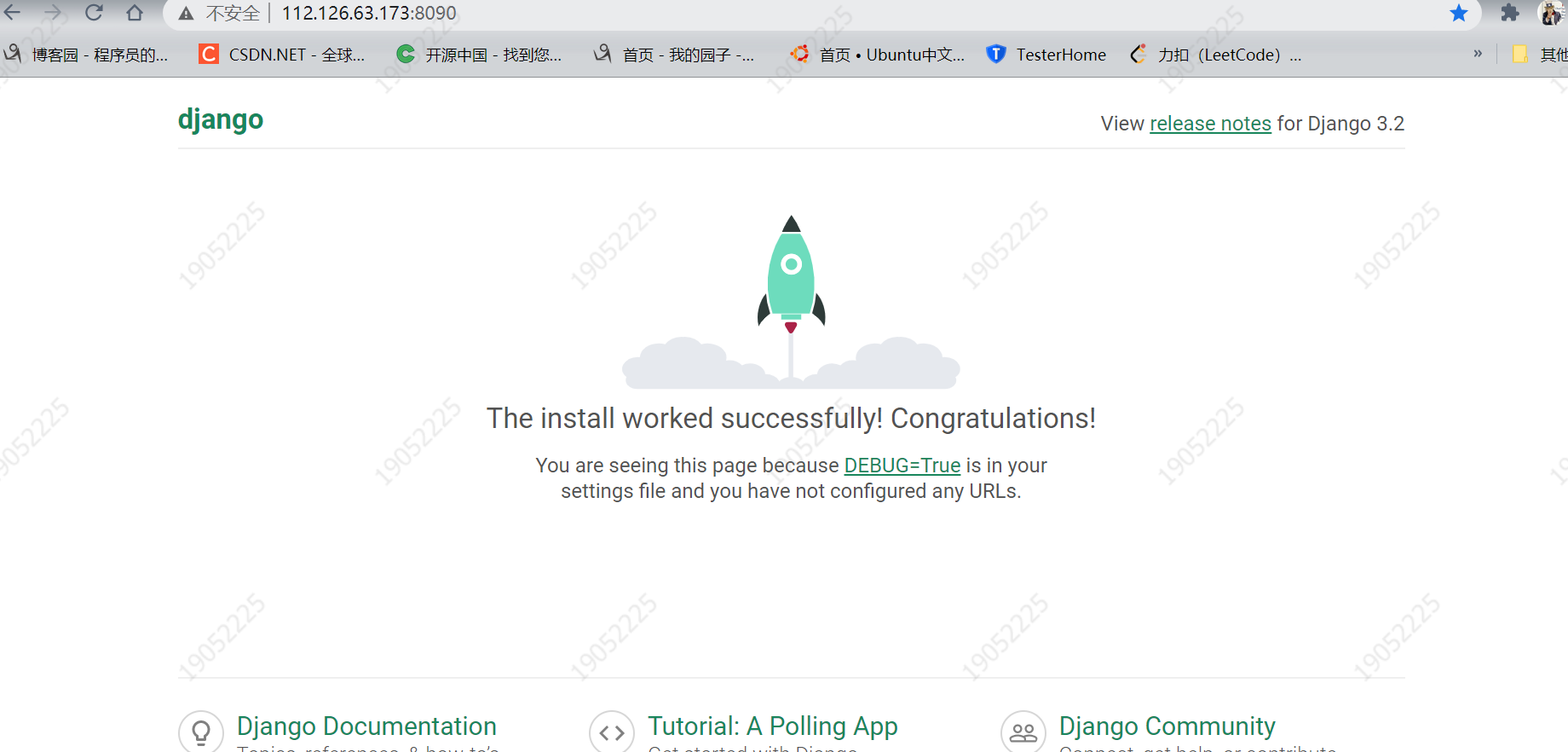Click the green 开源中国 favicon
This screenshot has height=752, width=1568.
point(406,55)
